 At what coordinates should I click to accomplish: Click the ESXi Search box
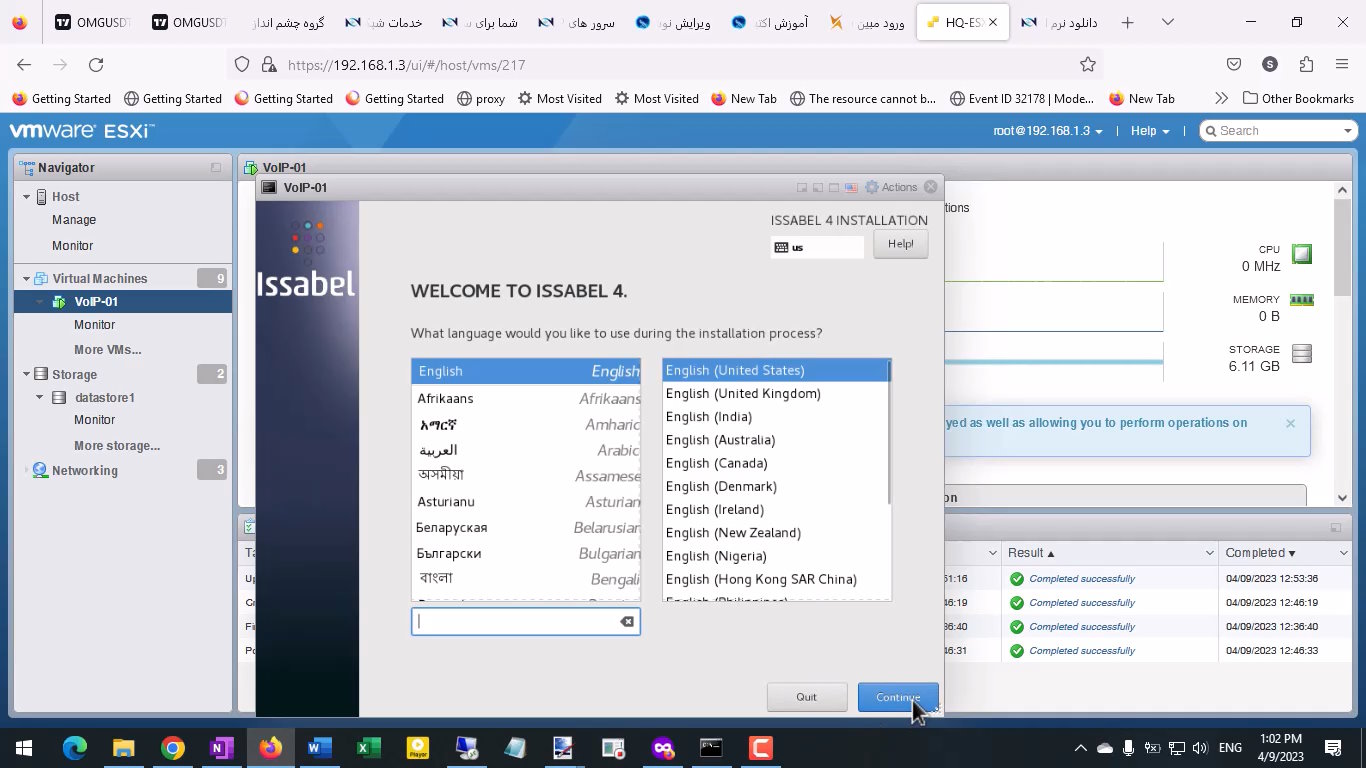[1279, 131]
